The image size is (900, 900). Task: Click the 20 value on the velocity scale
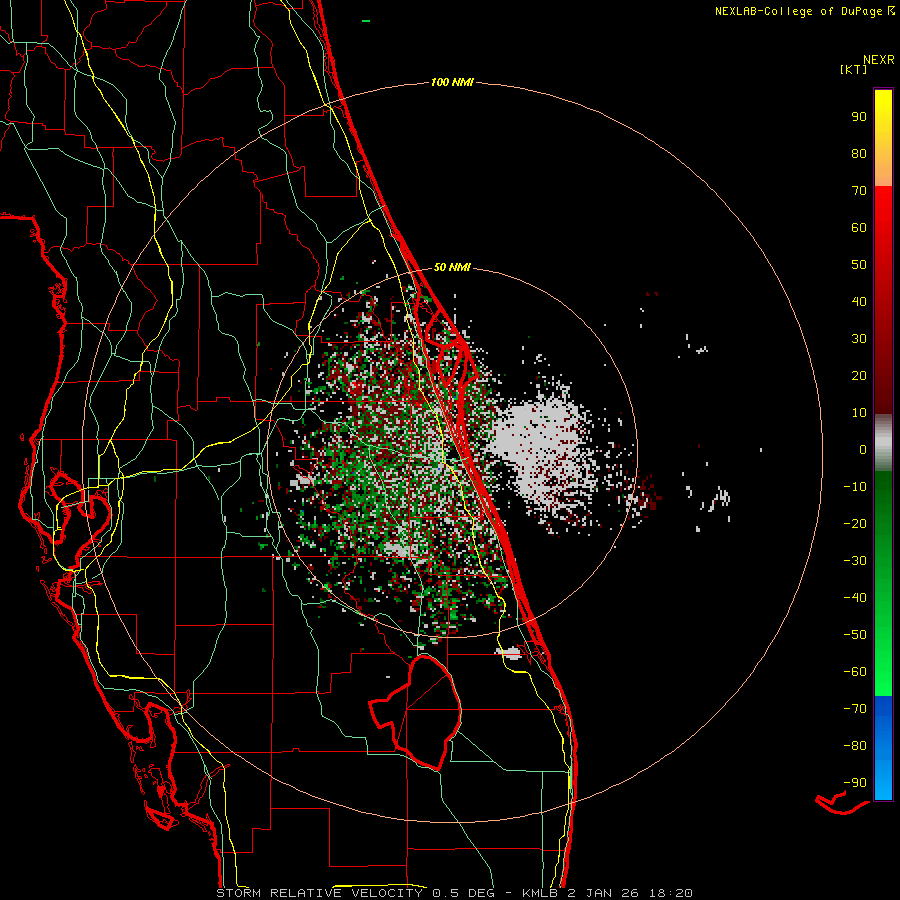pos(859,376)
